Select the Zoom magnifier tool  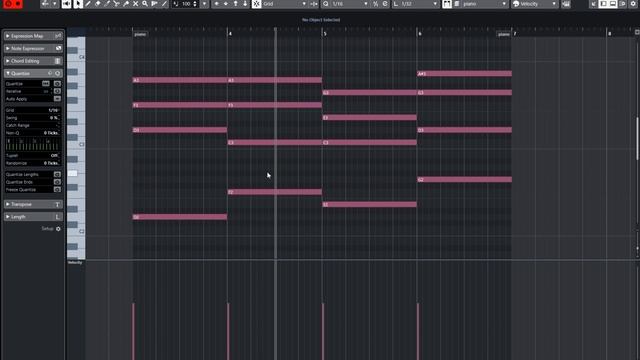tap(145, 4)
